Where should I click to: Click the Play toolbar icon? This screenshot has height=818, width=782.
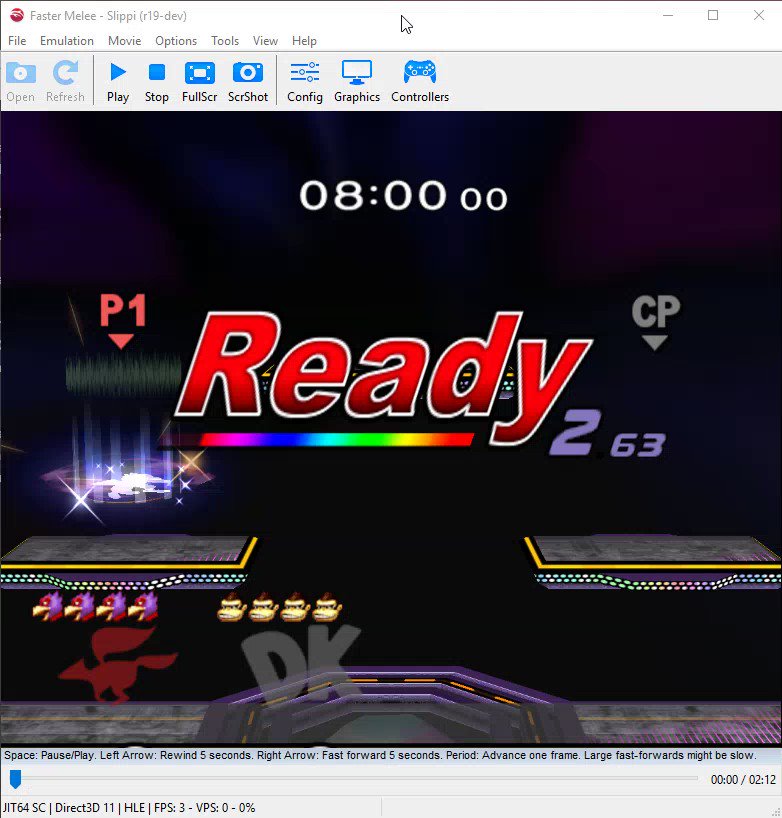(118, 82)
